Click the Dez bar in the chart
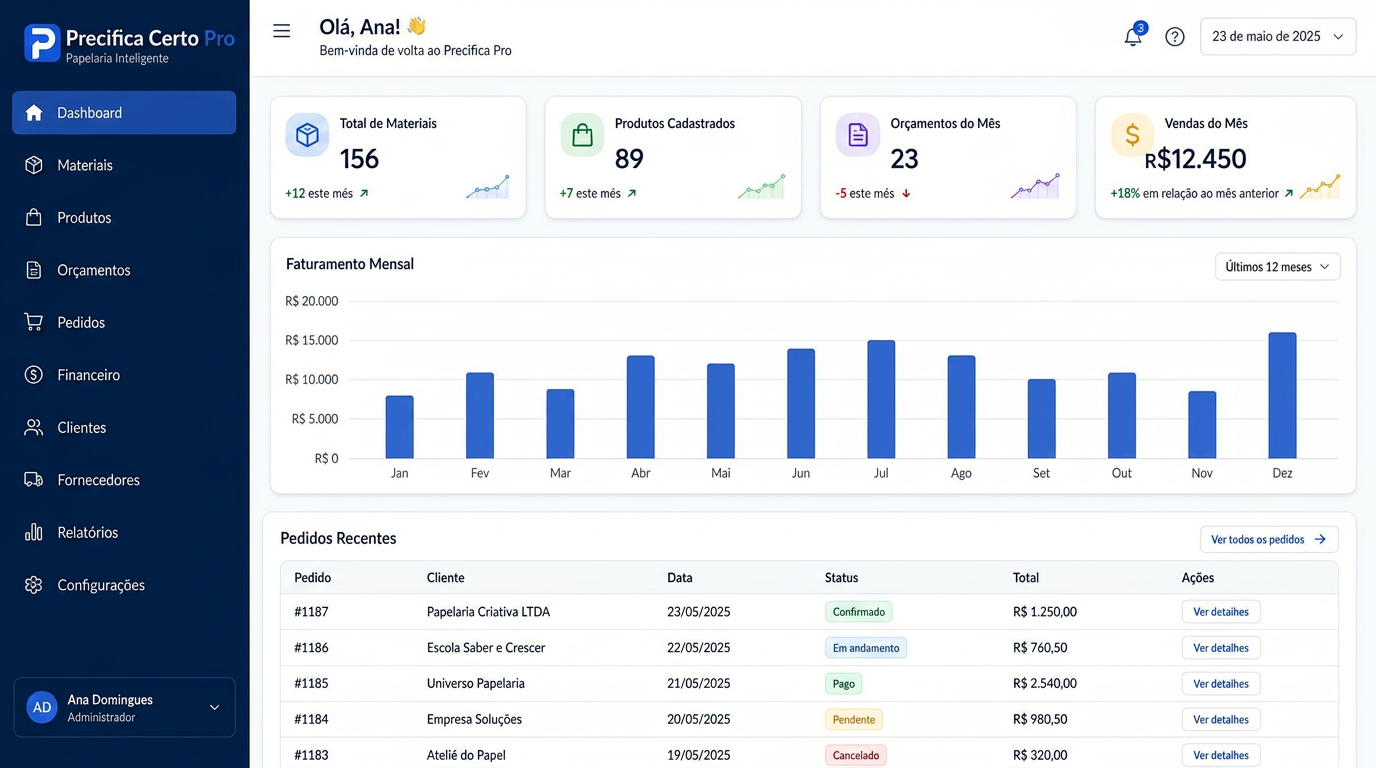The image size is (1376, 768). [x=1282, y=396]
